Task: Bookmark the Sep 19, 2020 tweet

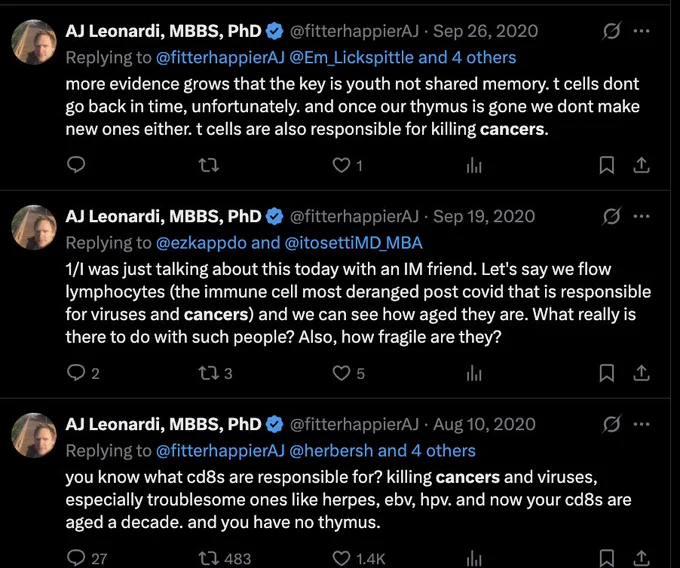Action: (x=606, y=373)
